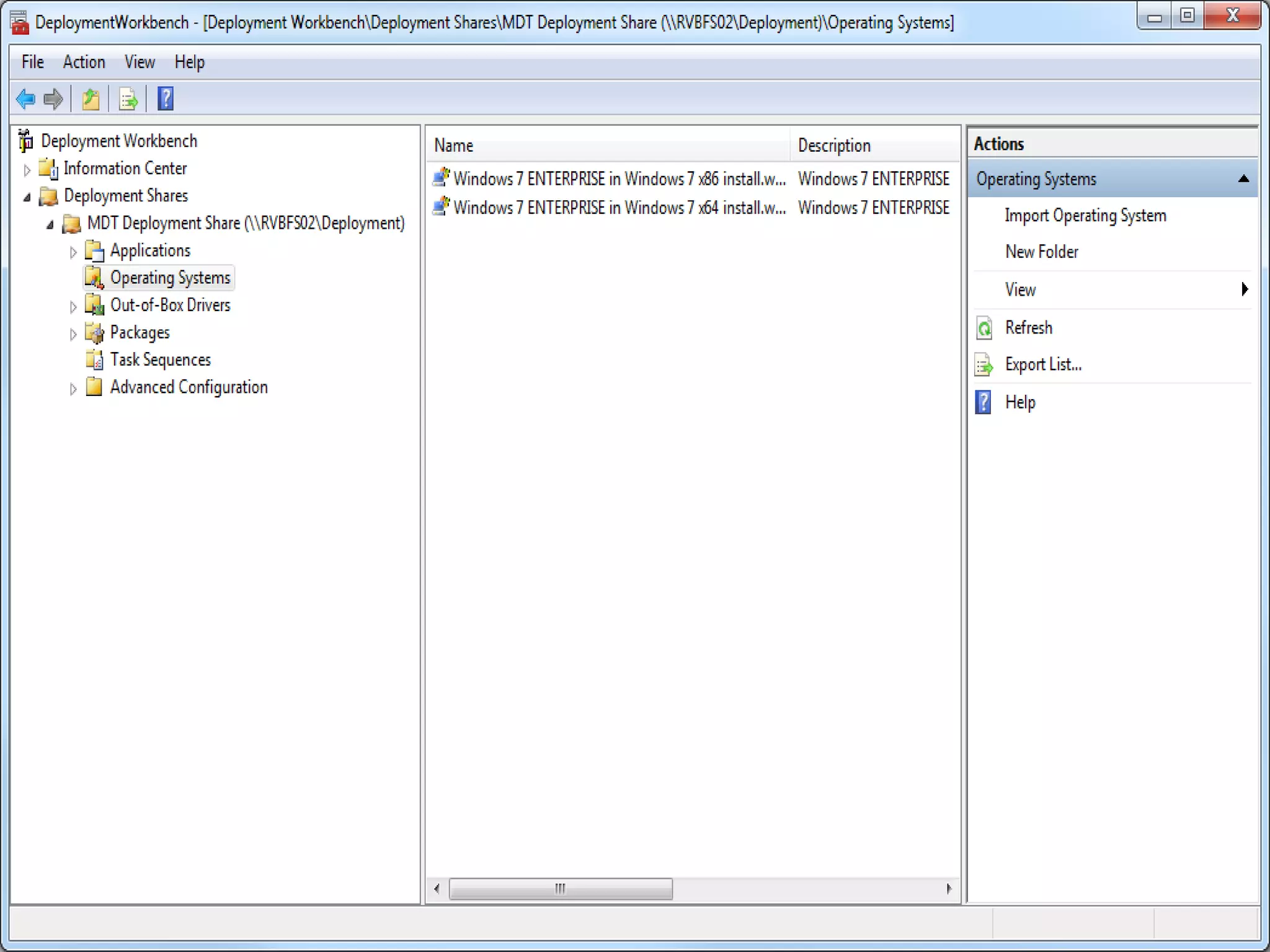This screenshot has width=1270, height=952.
Task: Click the Out-of-Box Drivers node icon
Action: (94, 306)
